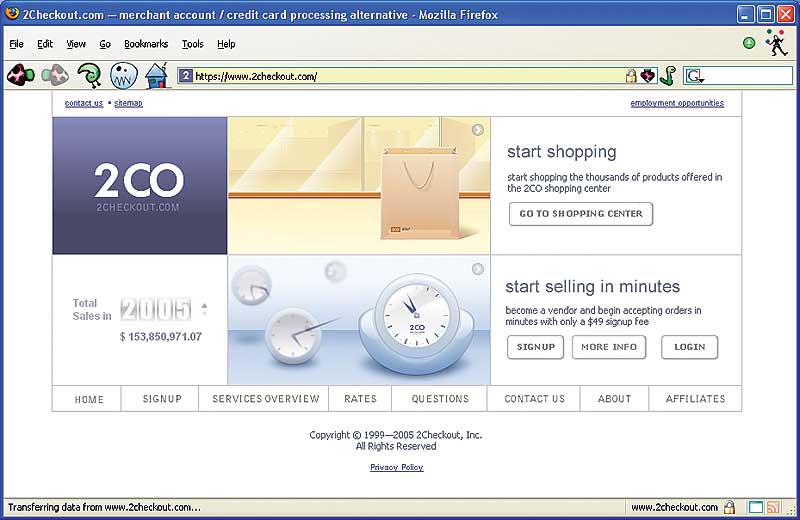Image resolution: width=800 pixels, height=520 pixels.
Task: Click the status bar padlock icon
Action: [x=730, y=507]
